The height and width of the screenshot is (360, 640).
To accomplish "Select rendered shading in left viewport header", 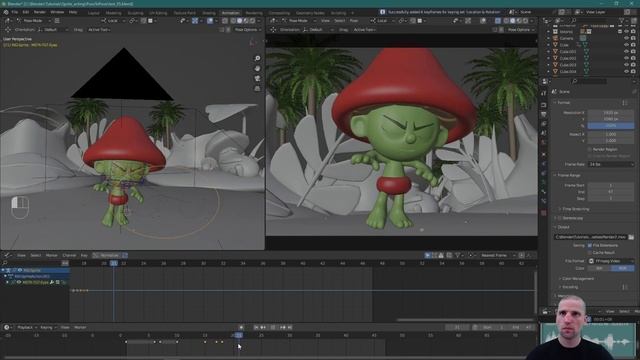I will point(253,20).
